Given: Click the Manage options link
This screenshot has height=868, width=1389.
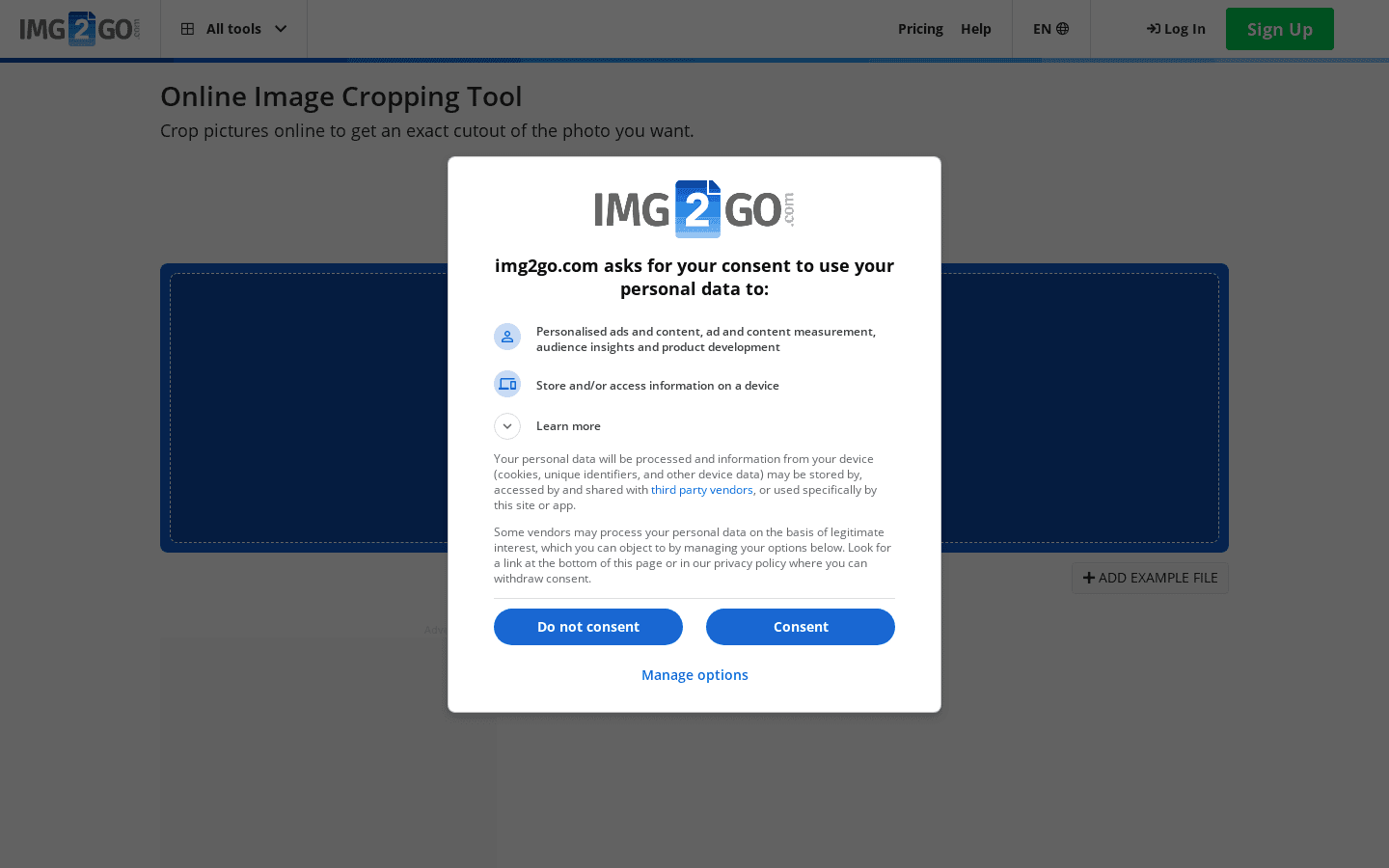Looking at the screenshot, I should click(694, 674).
